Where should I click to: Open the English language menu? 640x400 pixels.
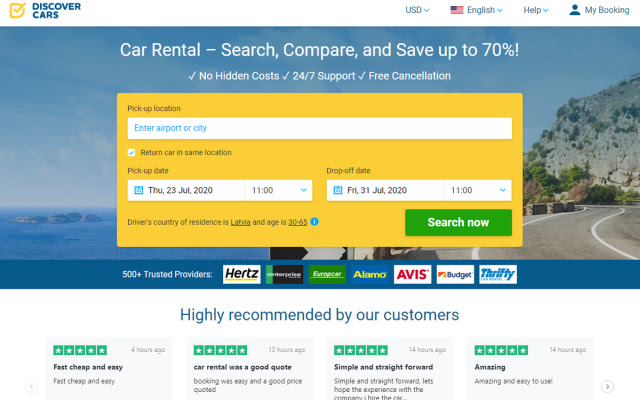pyautogui.click(x=476, y=10)
